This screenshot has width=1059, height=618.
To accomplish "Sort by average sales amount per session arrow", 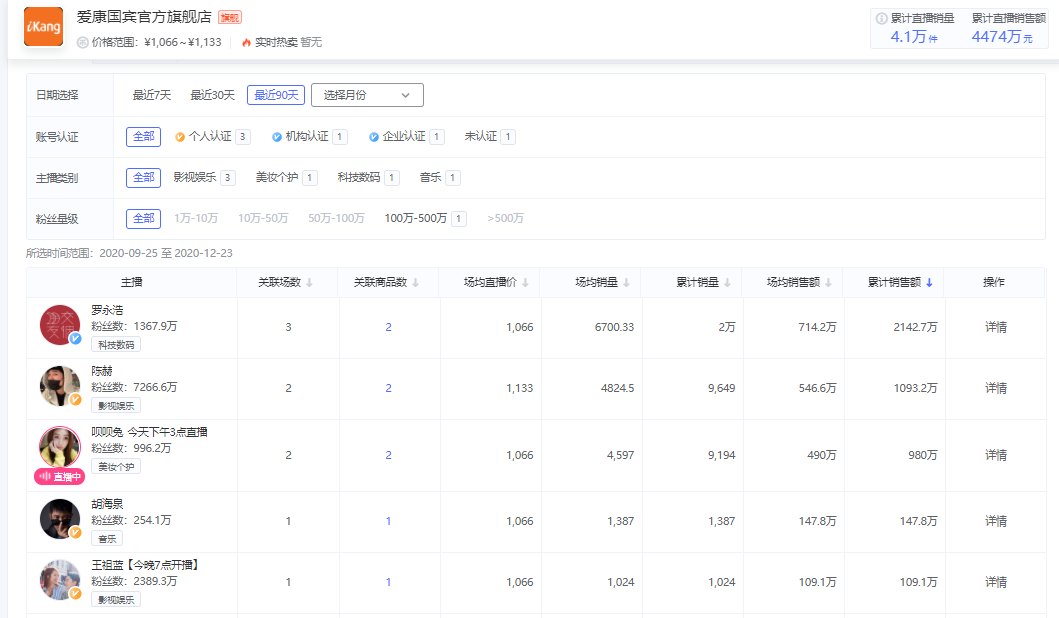I will (x=828, y=282).
